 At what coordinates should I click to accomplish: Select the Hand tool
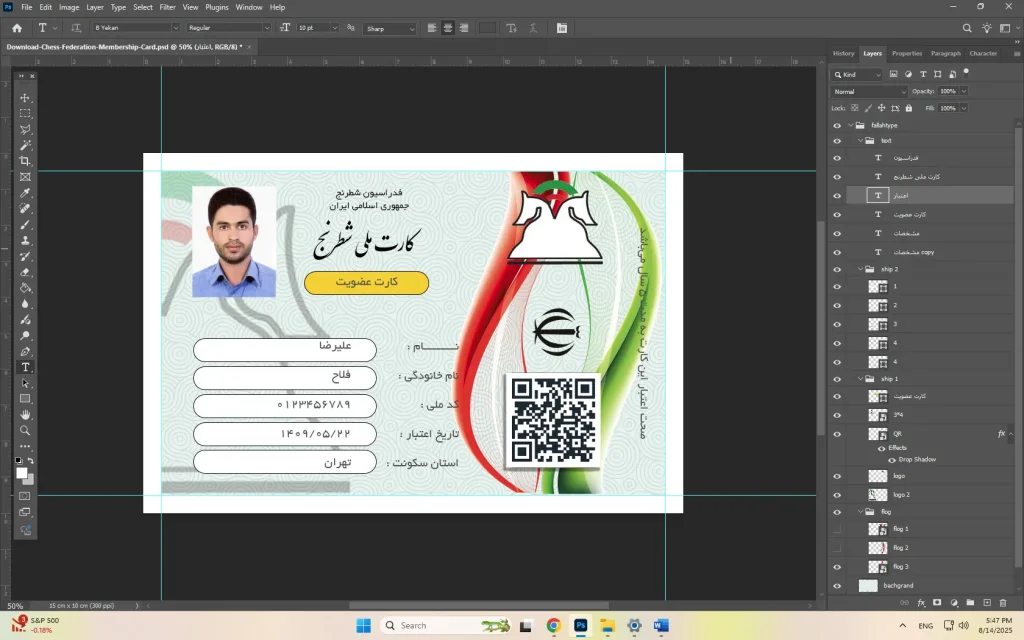[x=25, y=415]
